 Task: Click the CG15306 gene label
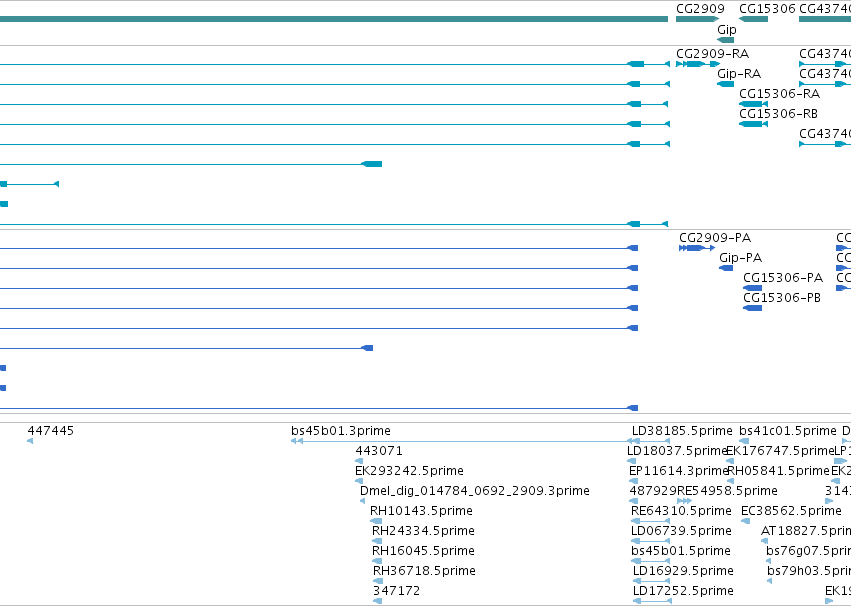tap(767, 9)
